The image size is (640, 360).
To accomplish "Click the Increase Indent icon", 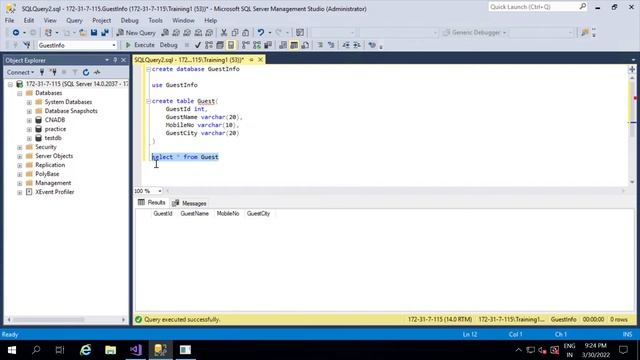I will pyautogui.click(x=357, y=45).
